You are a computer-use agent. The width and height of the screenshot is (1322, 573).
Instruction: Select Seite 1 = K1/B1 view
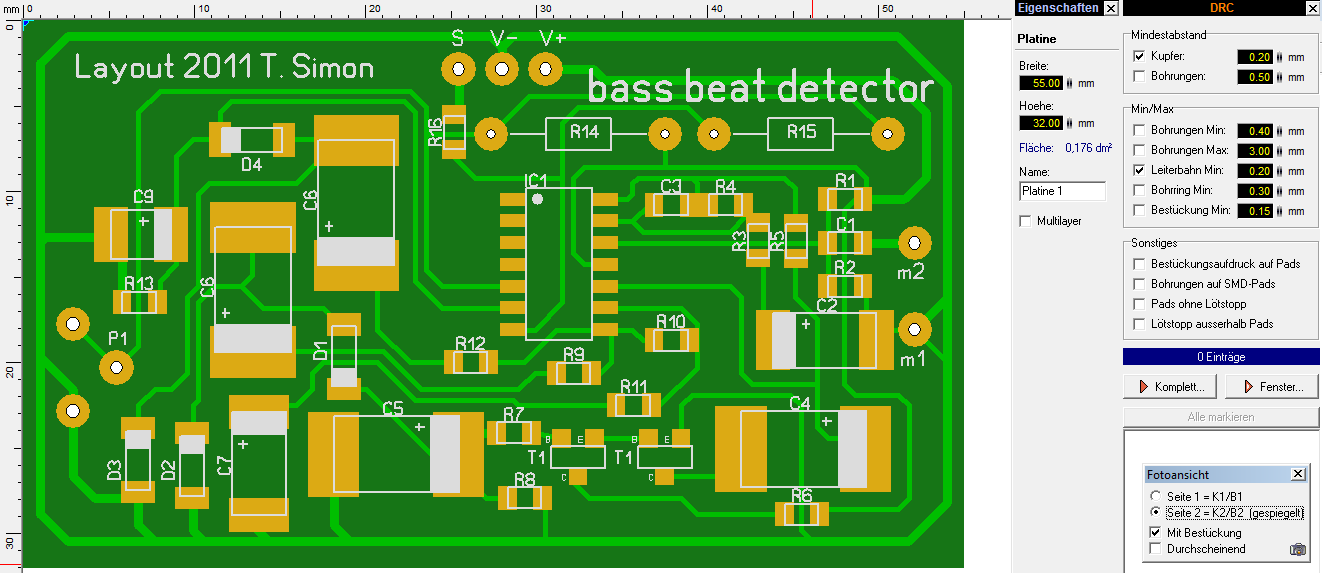coord(1157,496)
